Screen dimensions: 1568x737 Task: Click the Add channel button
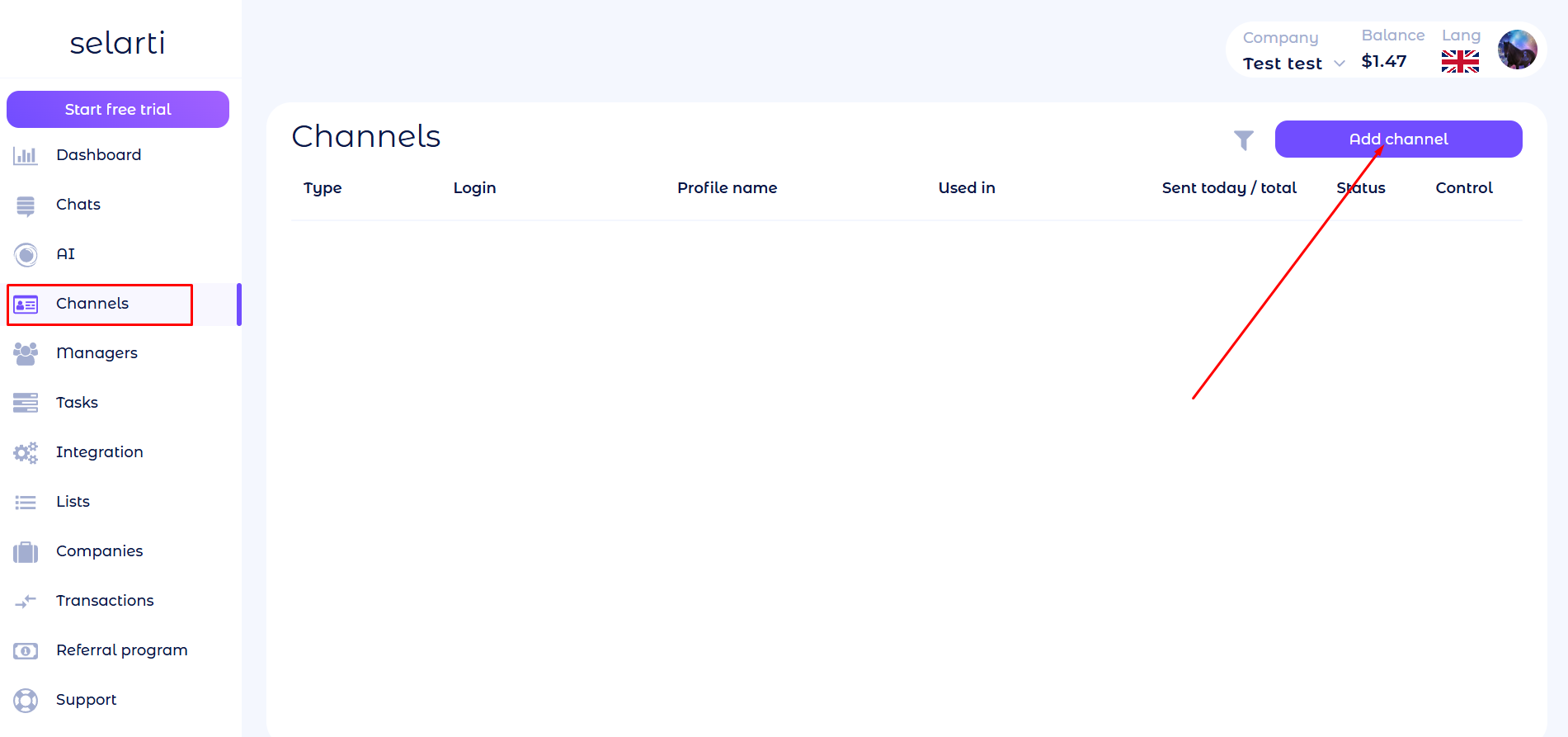pyautogui.click(x=1398, y=139)
